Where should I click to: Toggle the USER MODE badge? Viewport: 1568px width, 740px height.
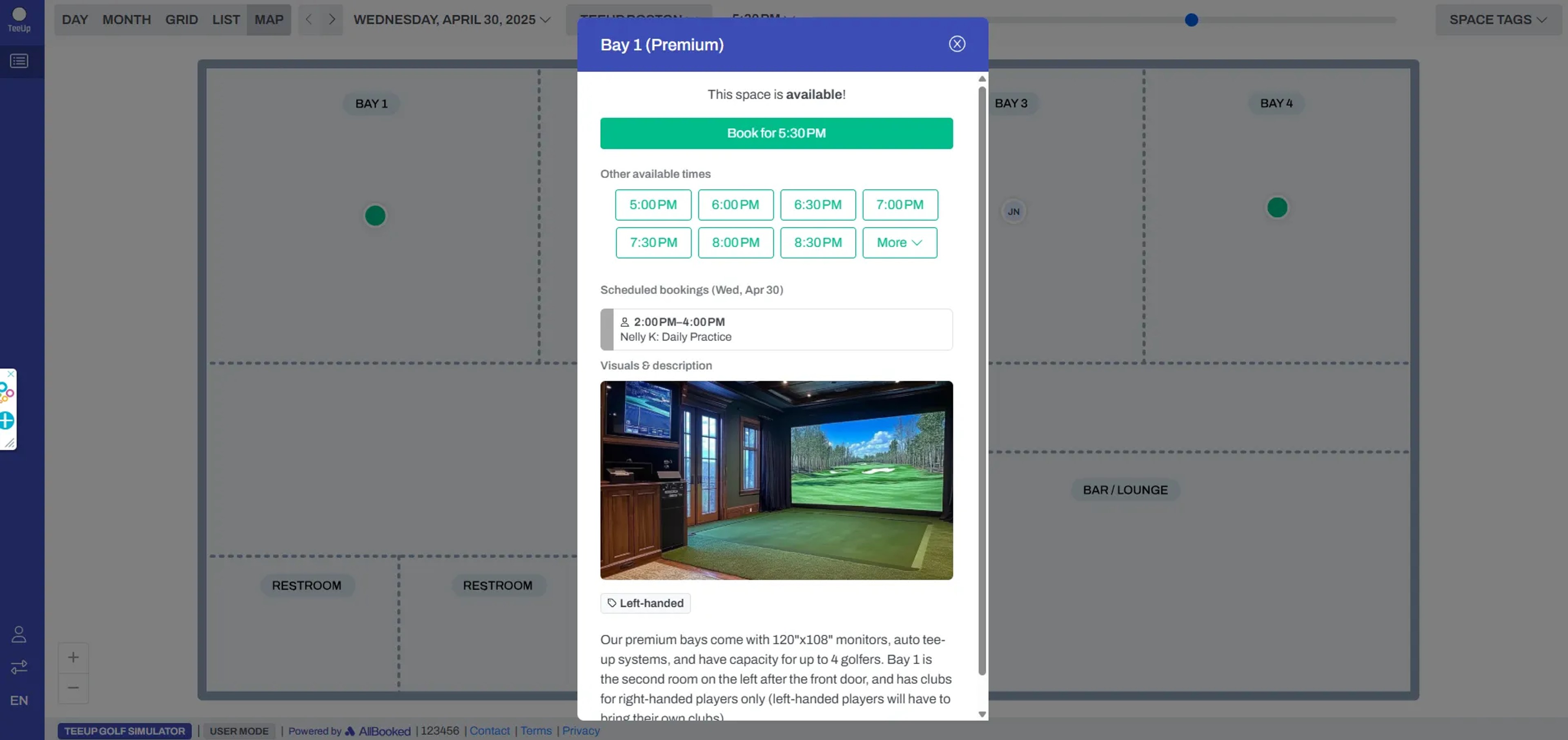click(x=239, y=731)
